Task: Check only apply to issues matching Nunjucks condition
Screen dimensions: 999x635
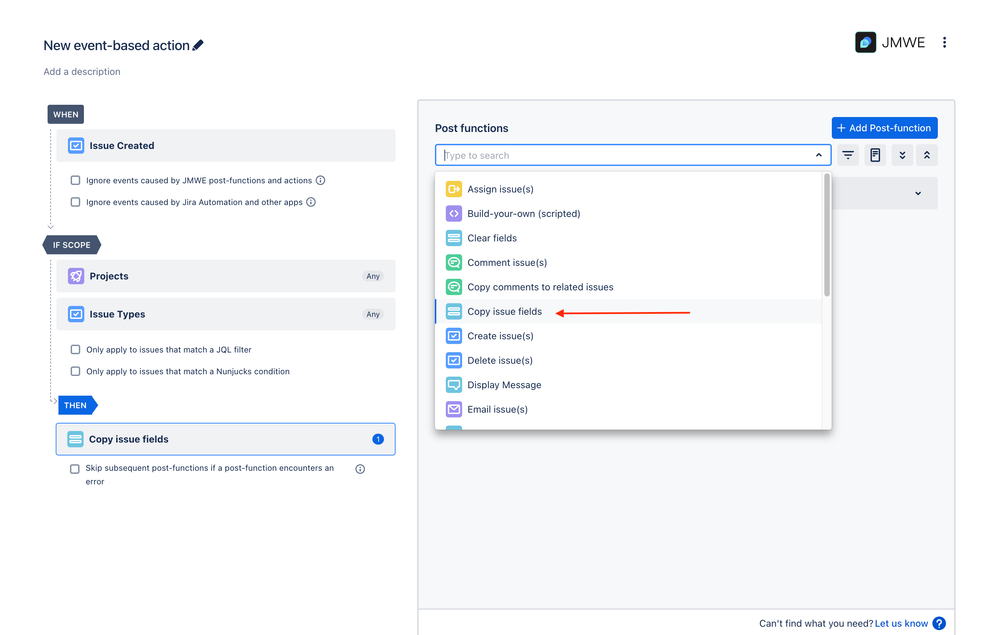Action: point(75,371)
